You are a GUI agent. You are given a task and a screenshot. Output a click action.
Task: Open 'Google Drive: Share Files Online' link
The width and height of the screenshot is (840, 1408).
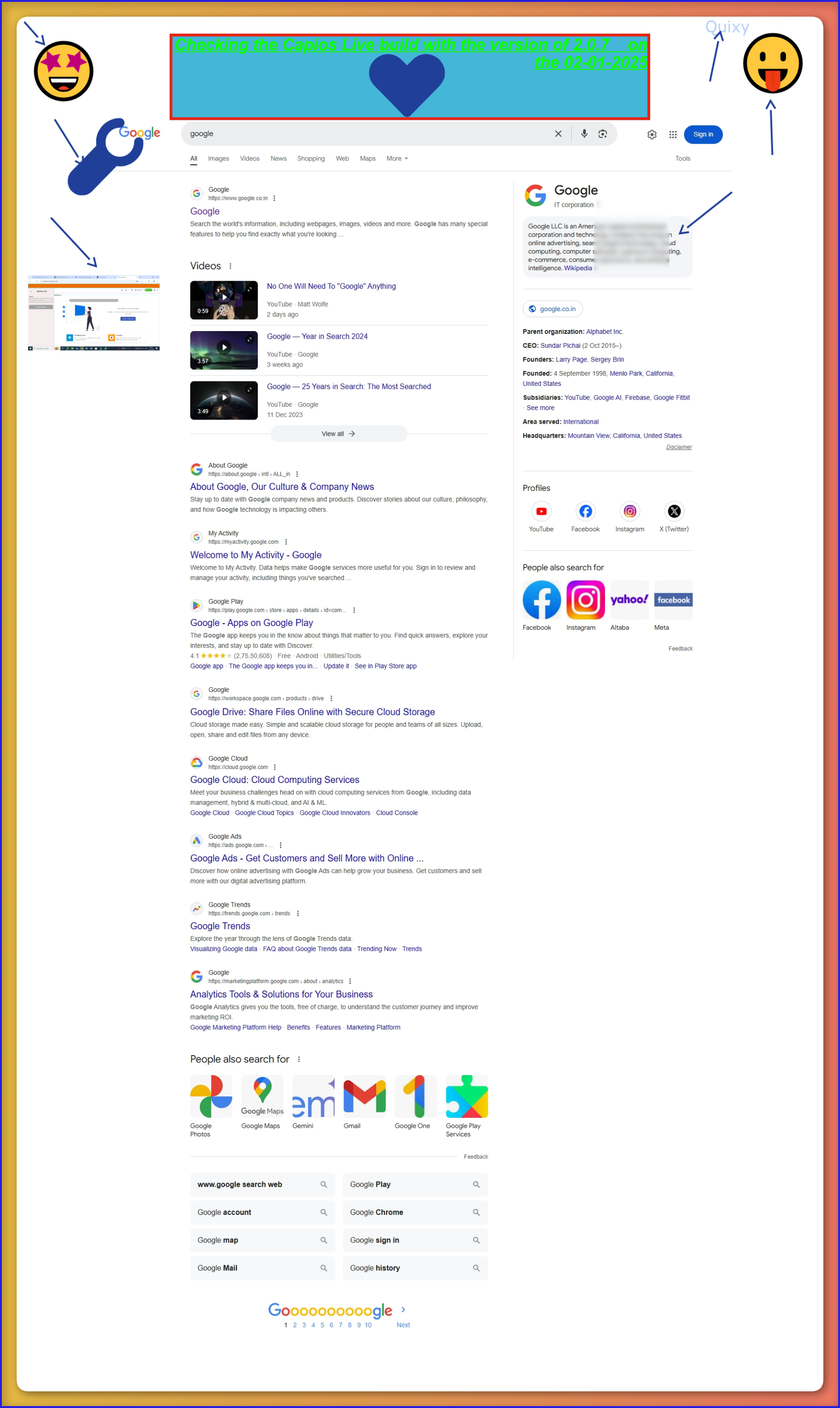(x=313, y=712)
